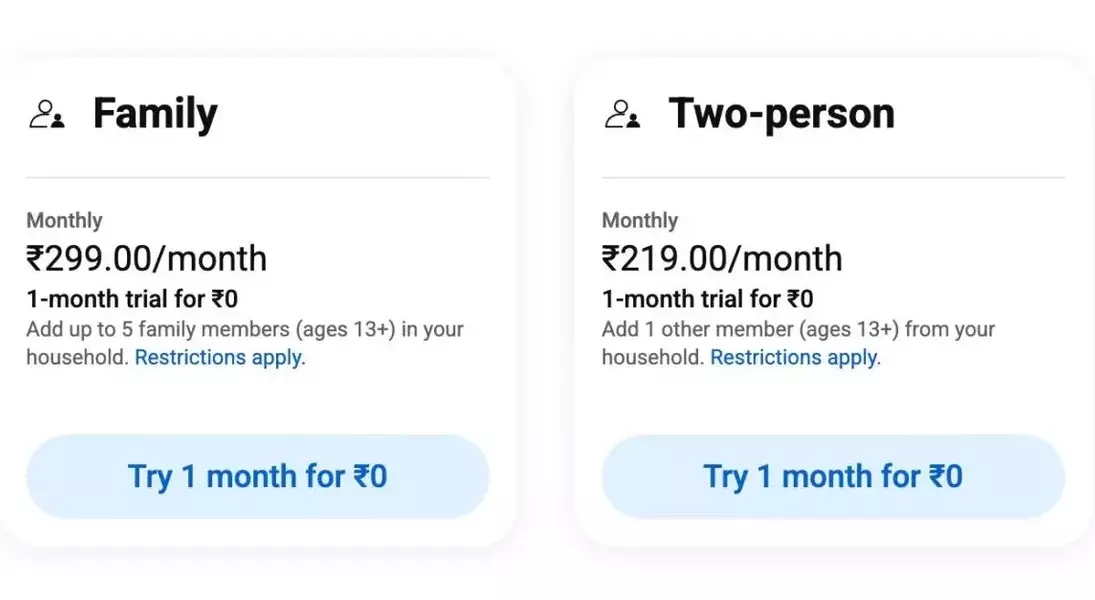Click 1-month trial text under ₹299.00

[132, 299]
